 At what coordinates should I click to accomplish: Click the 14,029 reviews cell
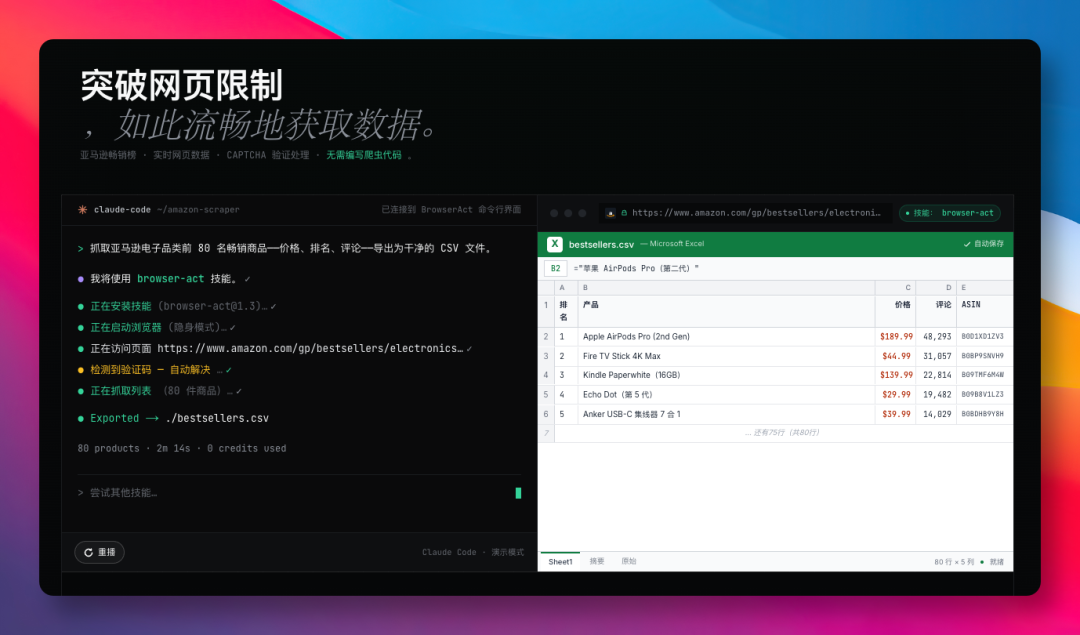(937, 414)
